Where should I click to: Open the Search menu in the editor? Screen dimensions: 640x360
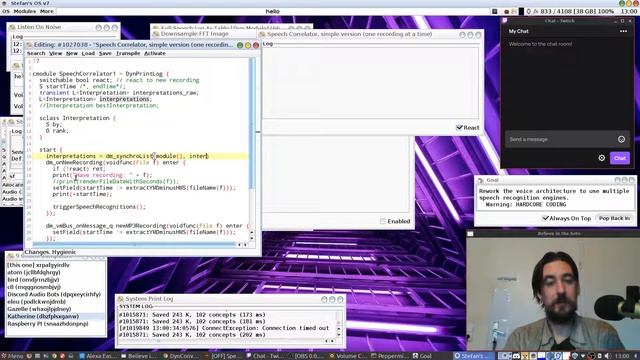pos(36,53)
